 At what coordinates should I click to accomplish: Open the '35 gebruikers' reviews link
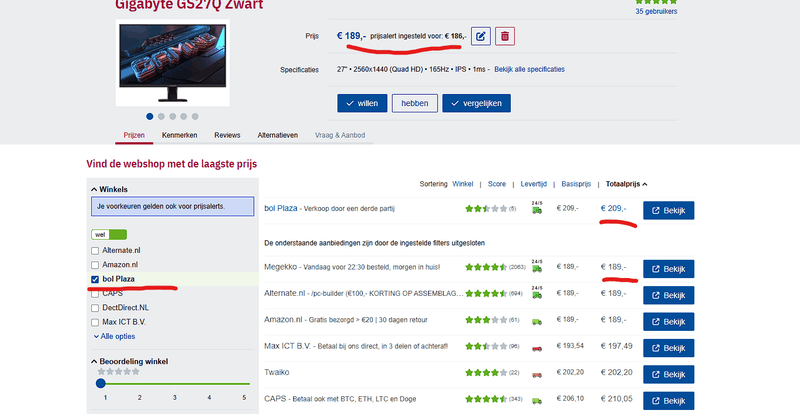click(x=656, y=11)
